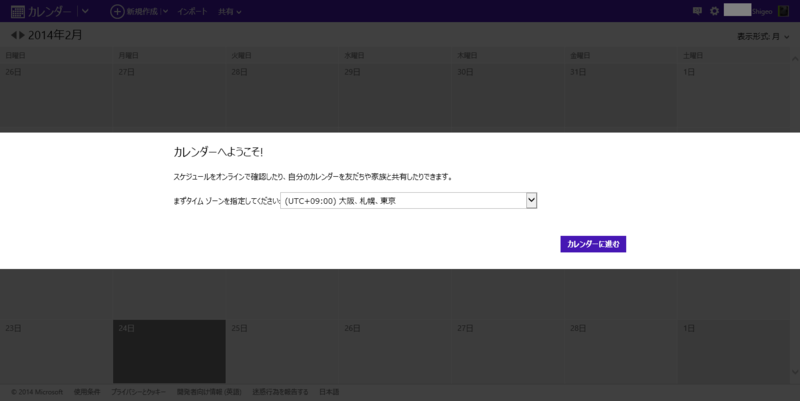The width and height of the screenshot is (800, 401).
Task: Click the 31日 date cell
Action: (x=620, y=95)
